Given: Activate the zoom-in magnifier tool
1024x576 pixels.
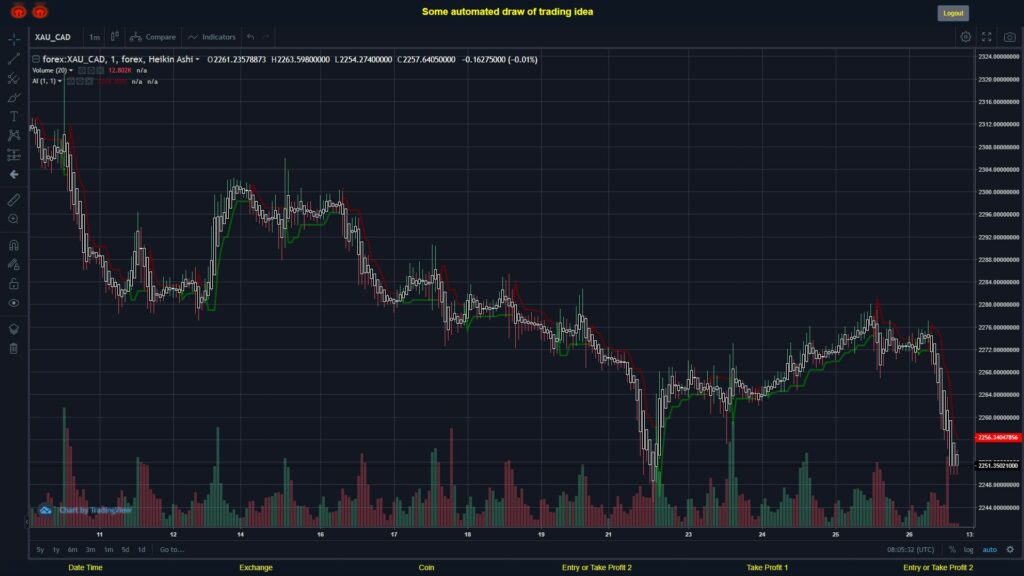Looking at the screenshot, I should pyautogui.click(x=14, y=219).
